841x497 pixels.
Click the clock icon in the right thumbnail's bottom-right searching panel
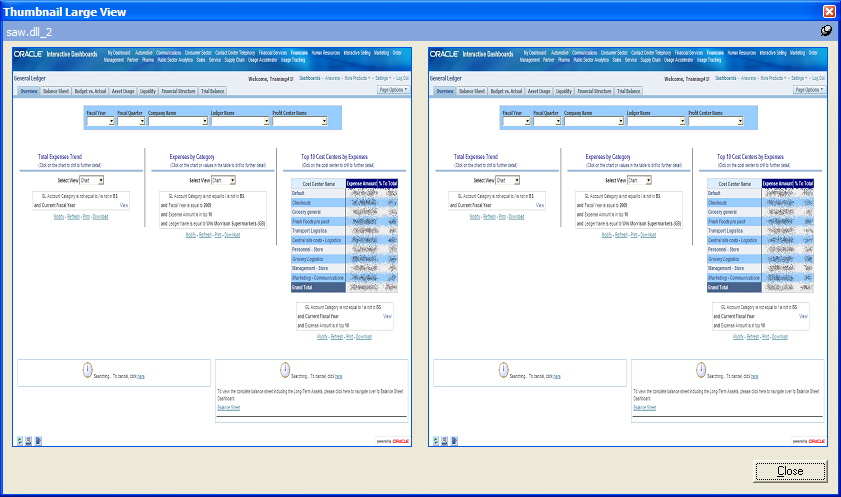tap(701, 370)
